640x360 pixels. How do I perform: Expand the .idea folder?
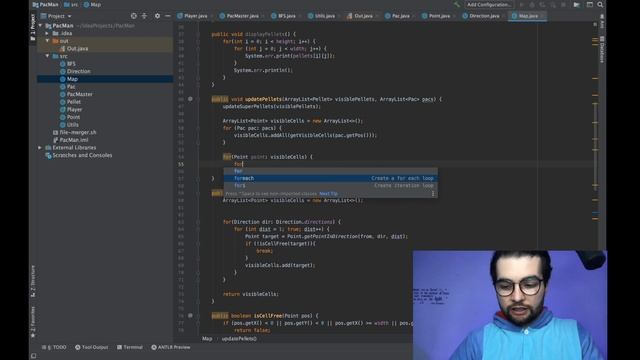coord(47,33)
